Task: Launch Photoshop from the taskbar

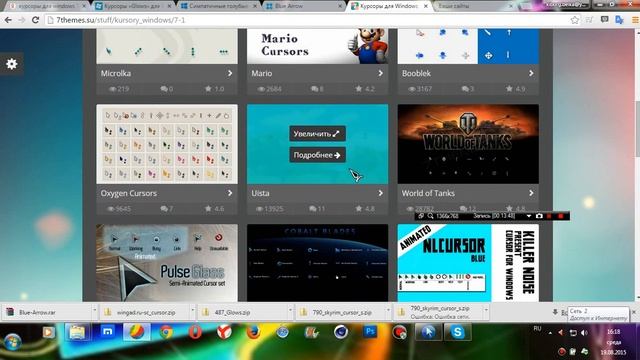Action: (370, 332)
